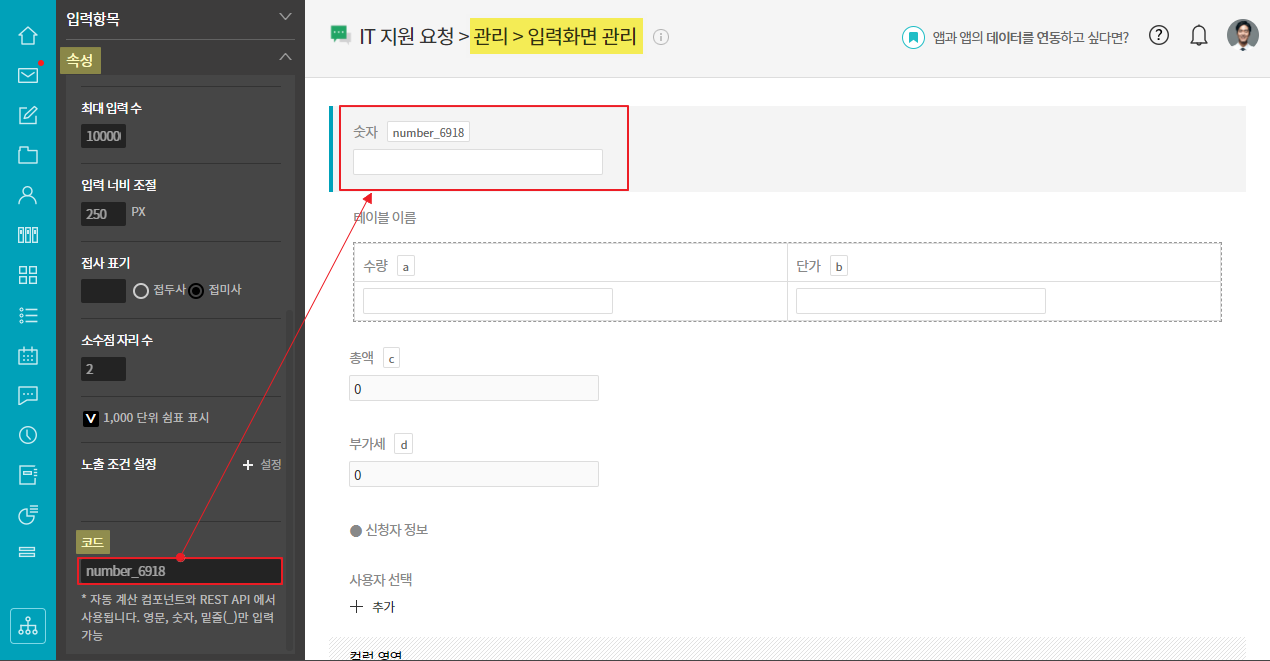Viewport: 1270px width, 661px height.
Task: Select the 접두사 radio button
Action: point(141,291)
